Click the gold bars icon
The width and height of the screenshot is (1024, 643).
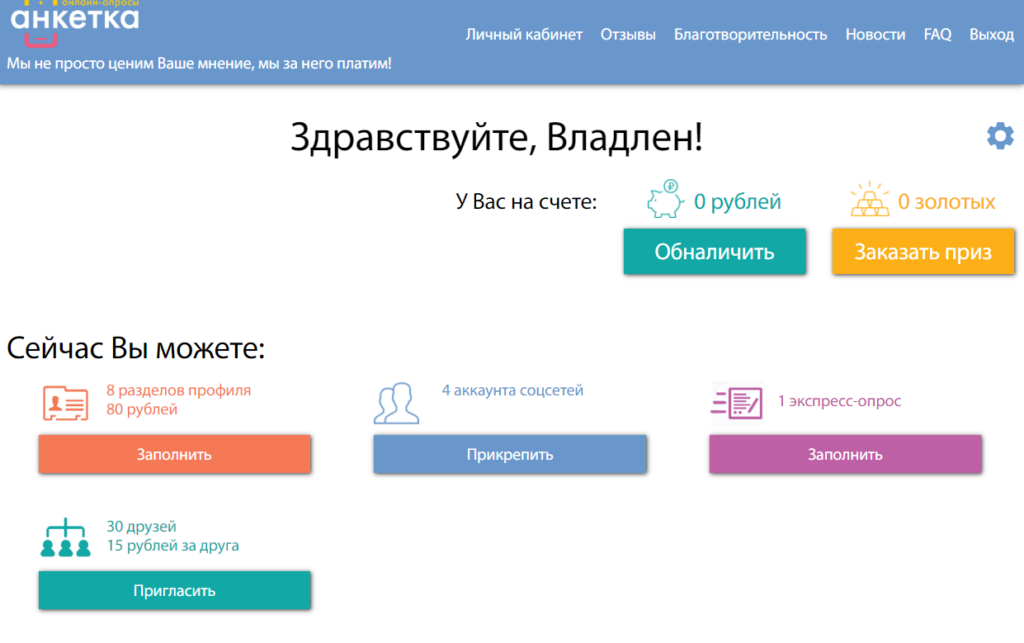click(869, 200)
